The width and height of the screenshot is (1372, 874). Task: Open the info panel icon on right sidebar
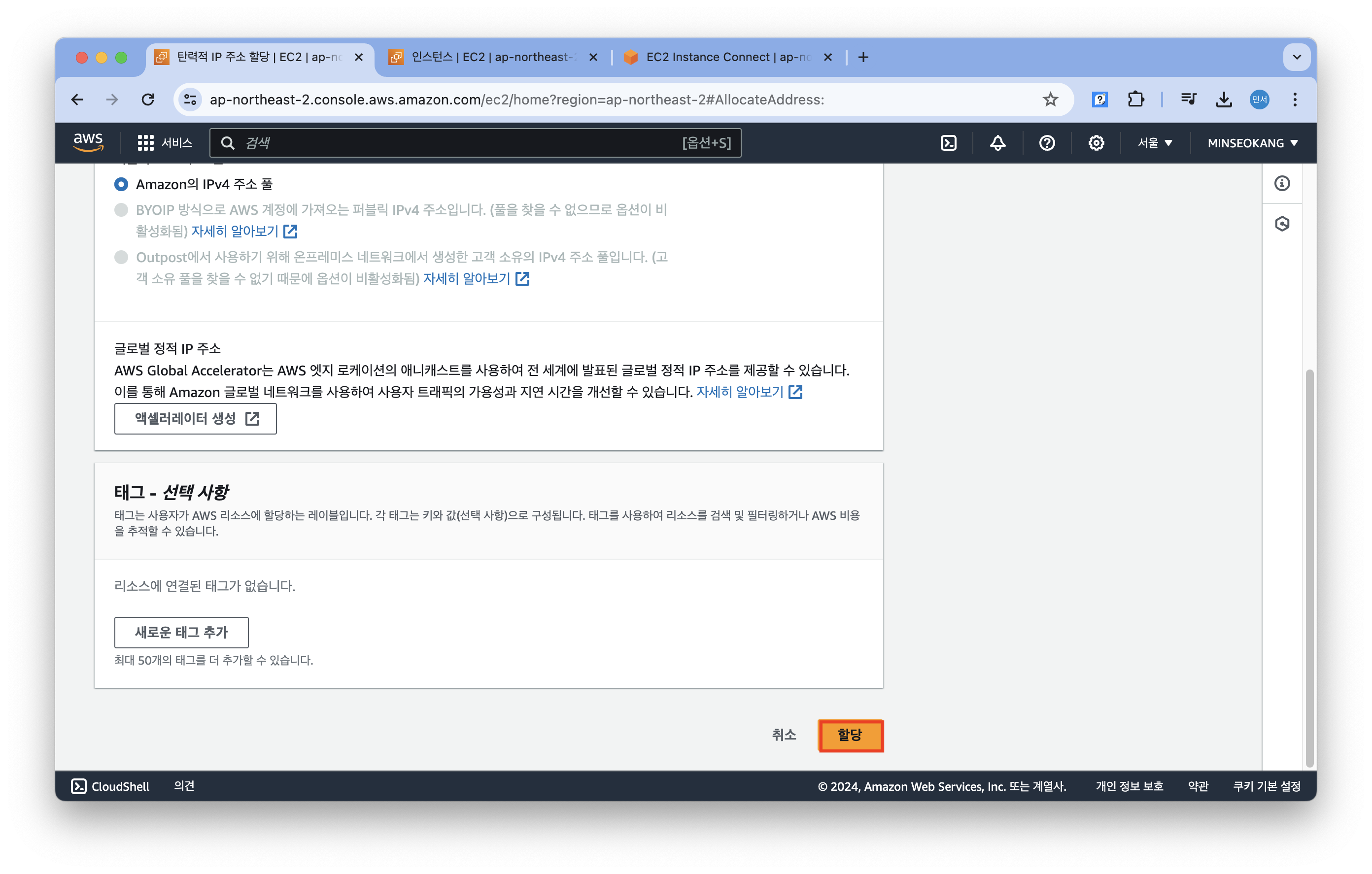pyautogui.click(x=1281, y=183)
